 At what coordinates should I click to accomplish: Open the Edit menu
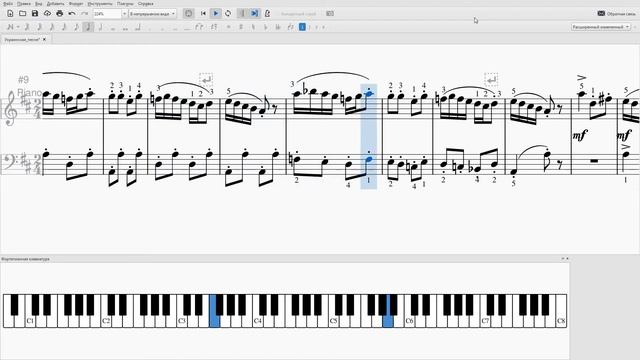click(24, 3)
